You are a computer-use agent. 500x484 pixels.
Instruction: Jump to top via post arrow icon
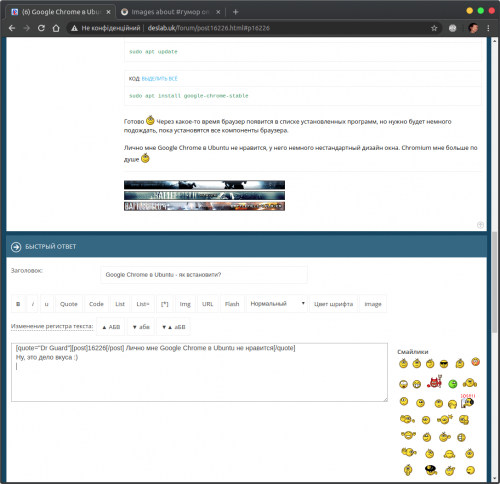point(480,225)
